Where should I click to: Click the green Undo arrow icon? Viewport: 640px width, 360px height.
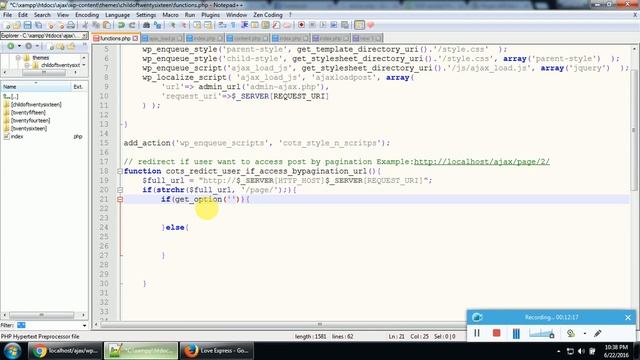pos(121,25)
